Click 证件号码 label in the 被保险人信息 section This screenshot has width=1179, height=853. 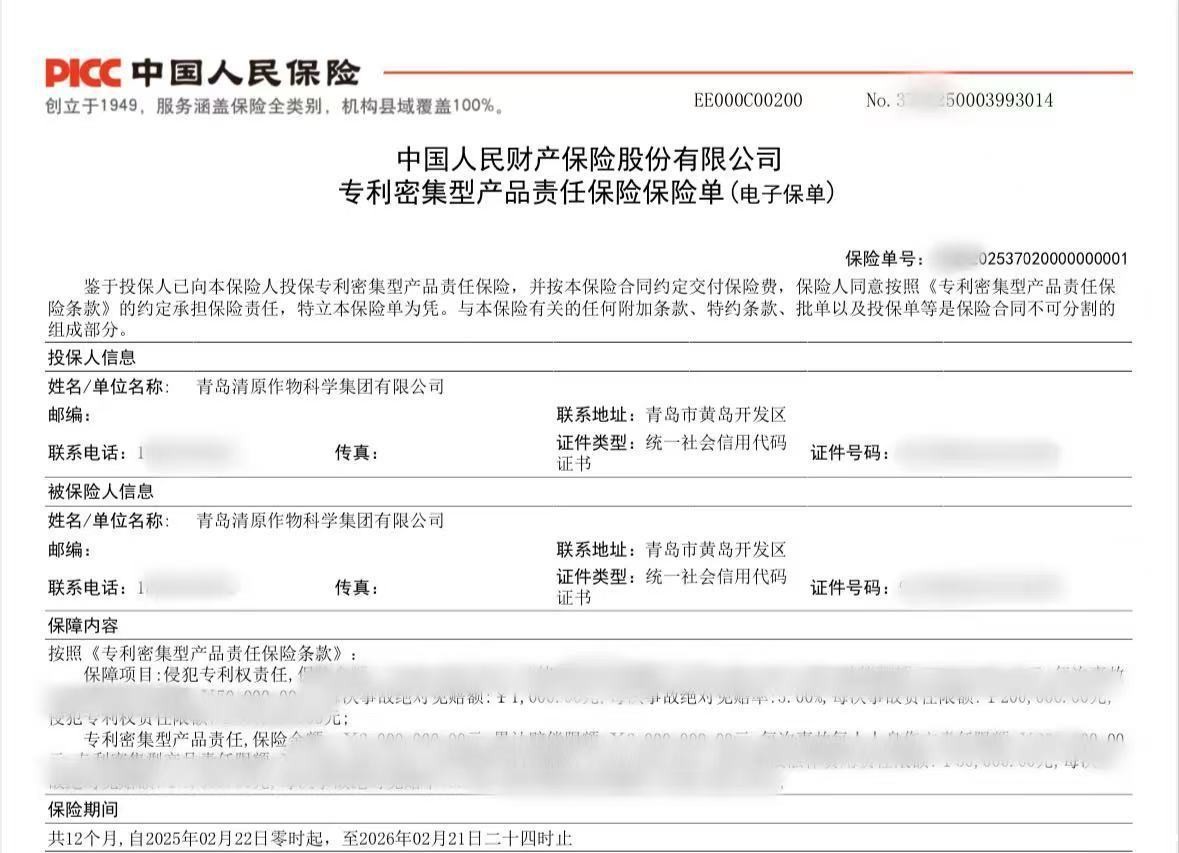click(850, 588)
